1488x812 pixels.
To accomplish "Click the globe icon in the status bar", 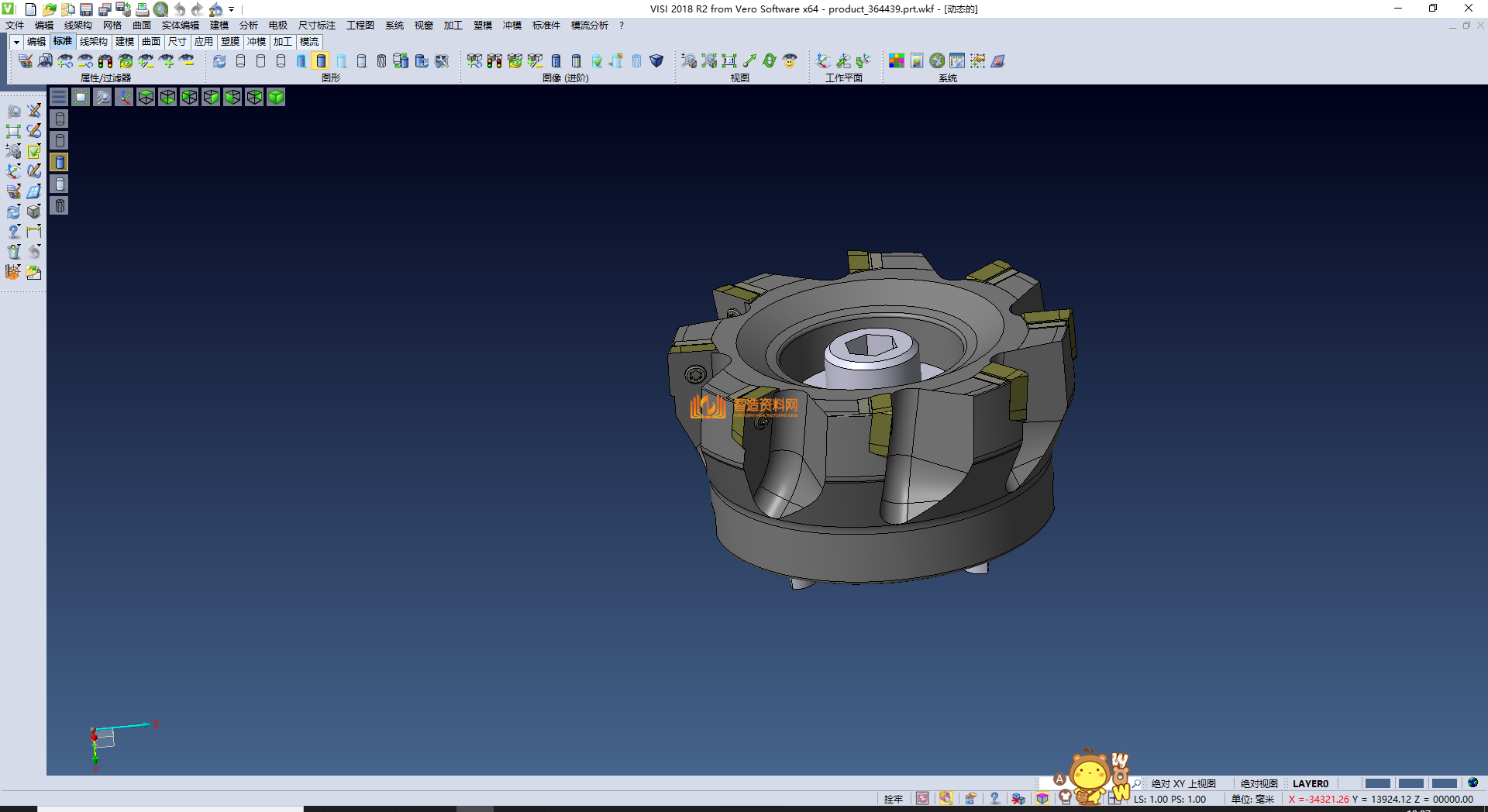I will pos(1472,783).
